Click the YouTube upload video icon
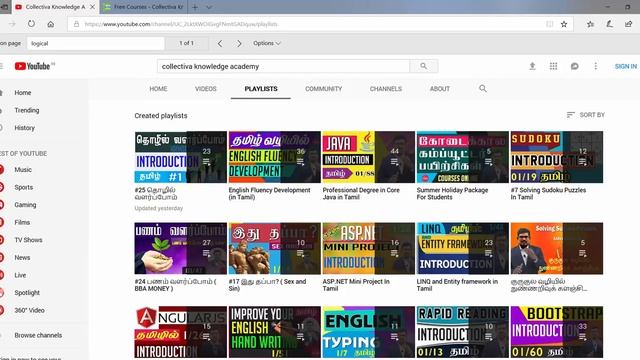640x360 pixels. [532, 66]
